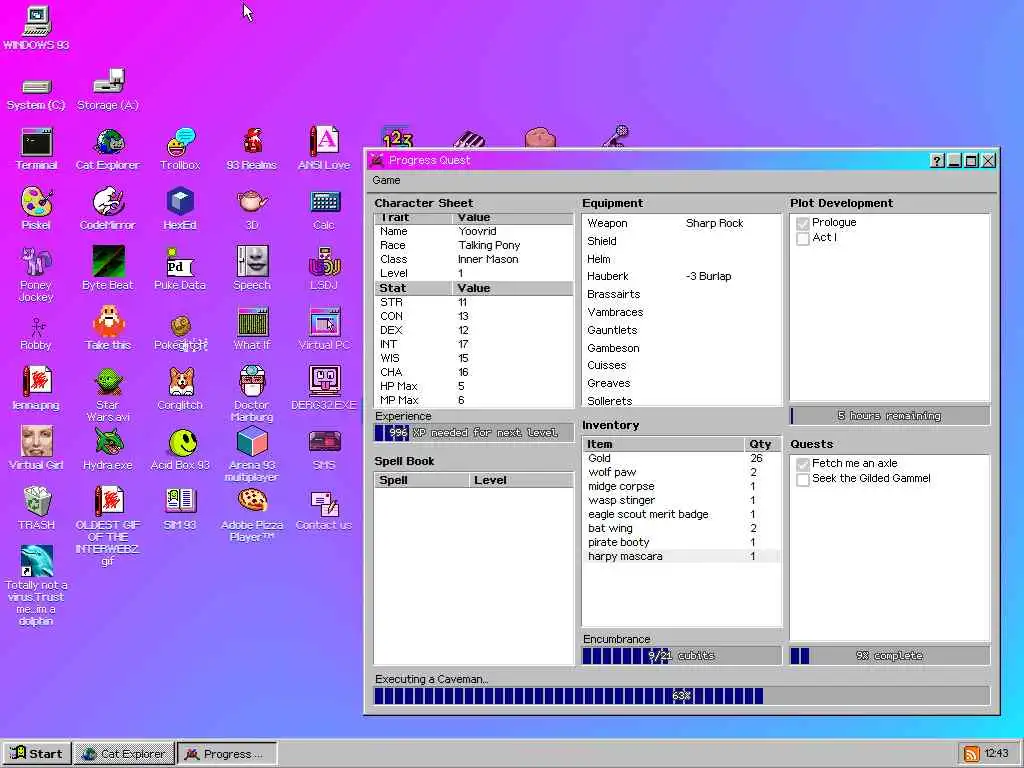Viewport: 1024px width, 768px height.
Task: Select the pirate booty inventory row
Action: click(681, 542)
